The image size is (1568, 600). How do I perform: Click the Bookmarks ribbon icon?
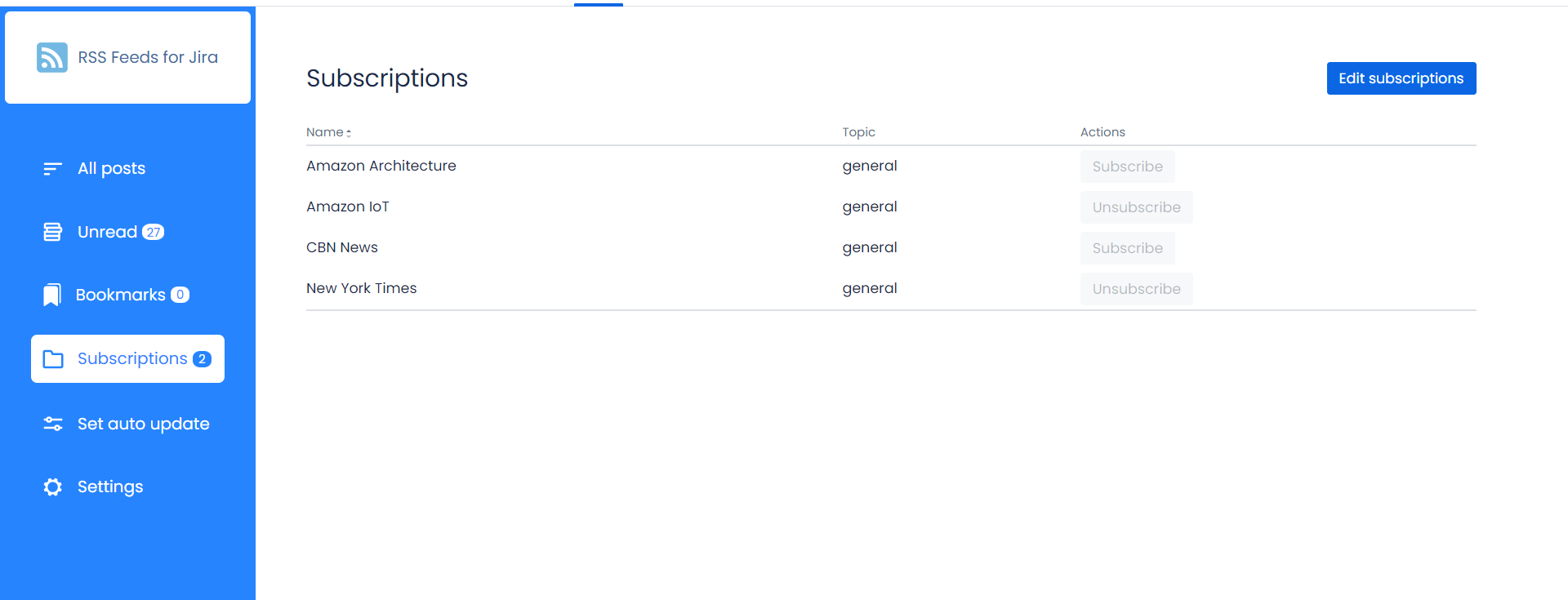[51, 295]
